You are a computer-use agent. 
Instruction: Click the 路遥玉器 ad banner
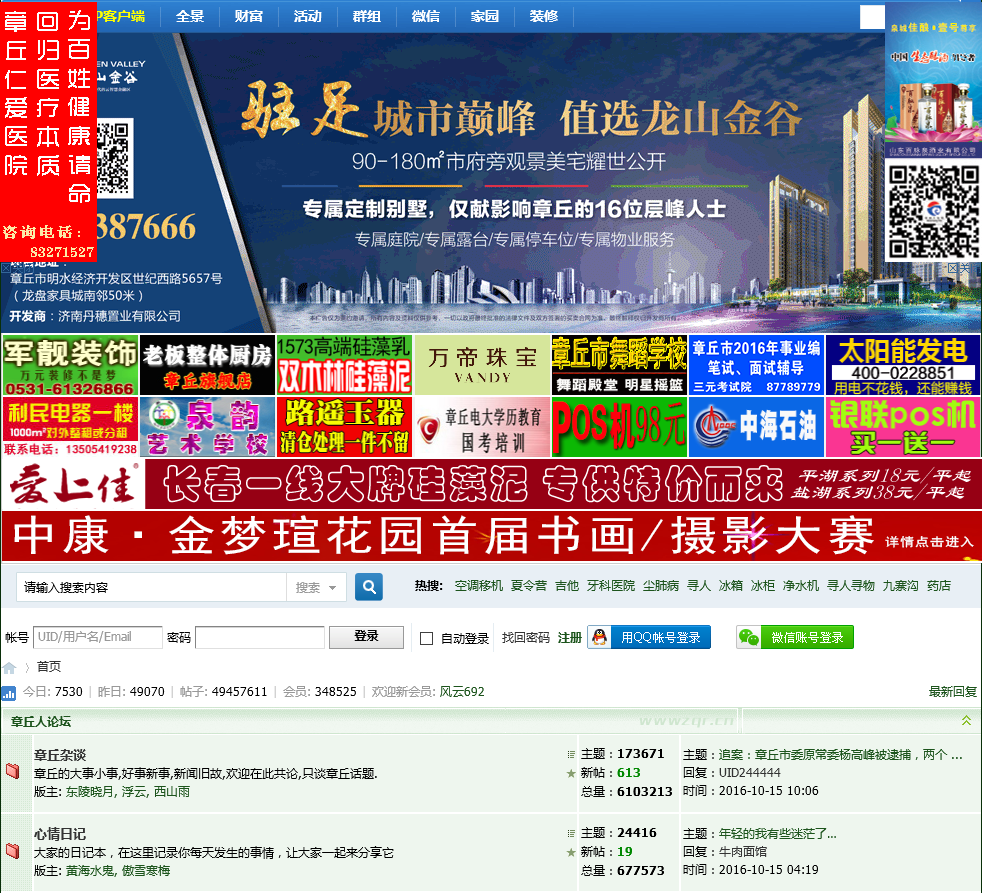point(344,427)
